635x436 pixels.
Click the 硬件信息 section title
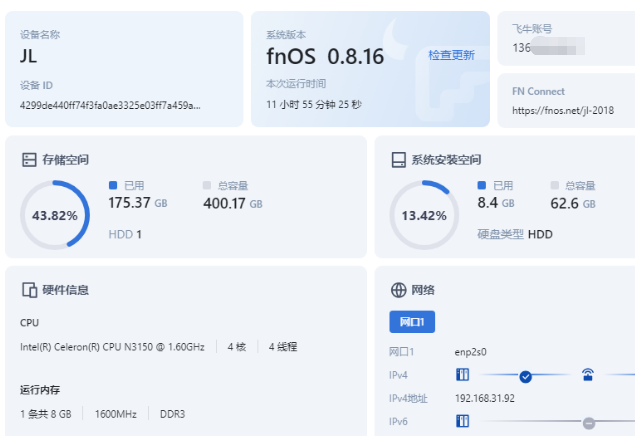pyautogui.click(x=65, y=290)
